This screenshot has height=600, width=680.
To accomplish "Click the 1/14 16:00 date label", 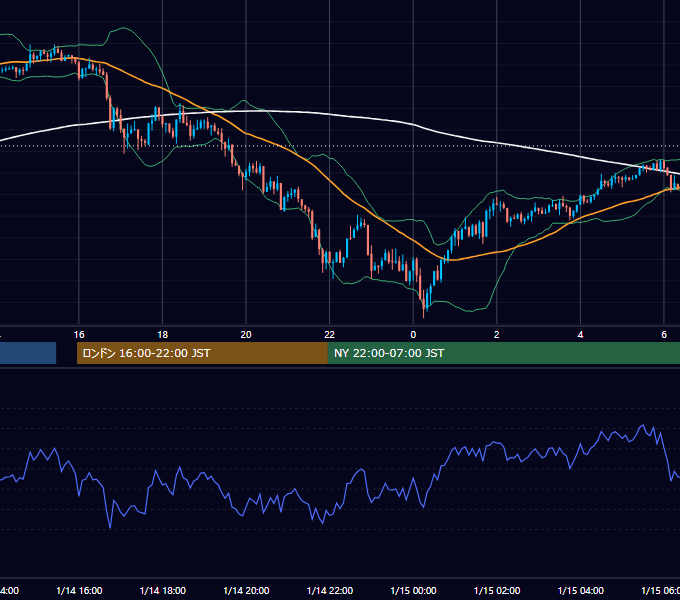I will 79,591.
